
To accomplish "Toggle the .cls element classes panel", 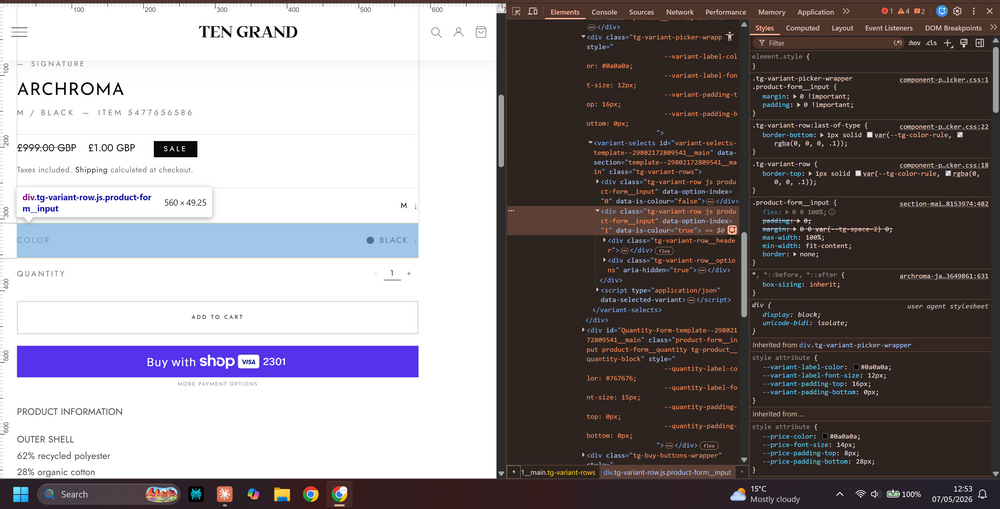I will point(931,43).
